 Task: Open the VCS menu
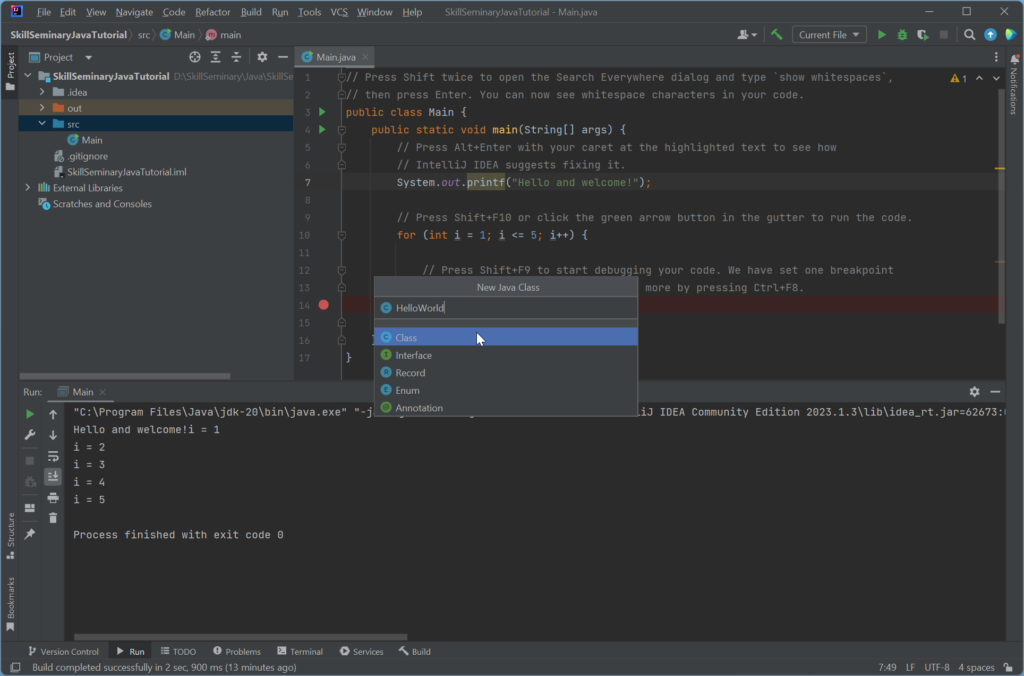point(339,12)
